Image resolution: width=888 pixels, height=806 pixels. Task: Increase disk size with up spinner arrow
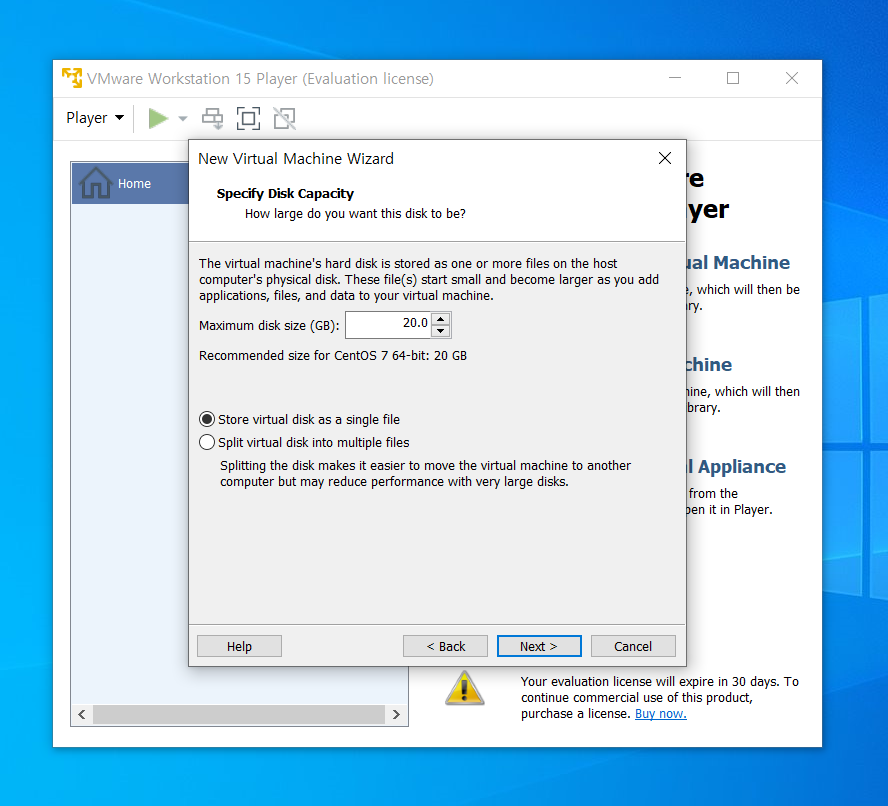pos(441,318)
